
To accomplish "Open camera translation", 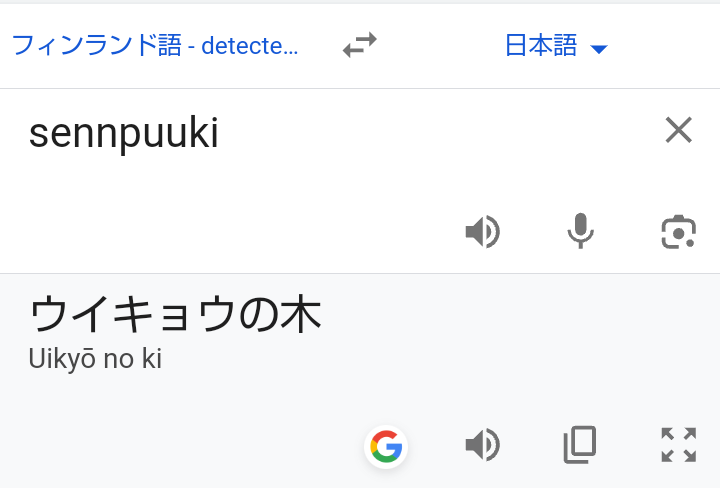I will (x=678, y=232).
